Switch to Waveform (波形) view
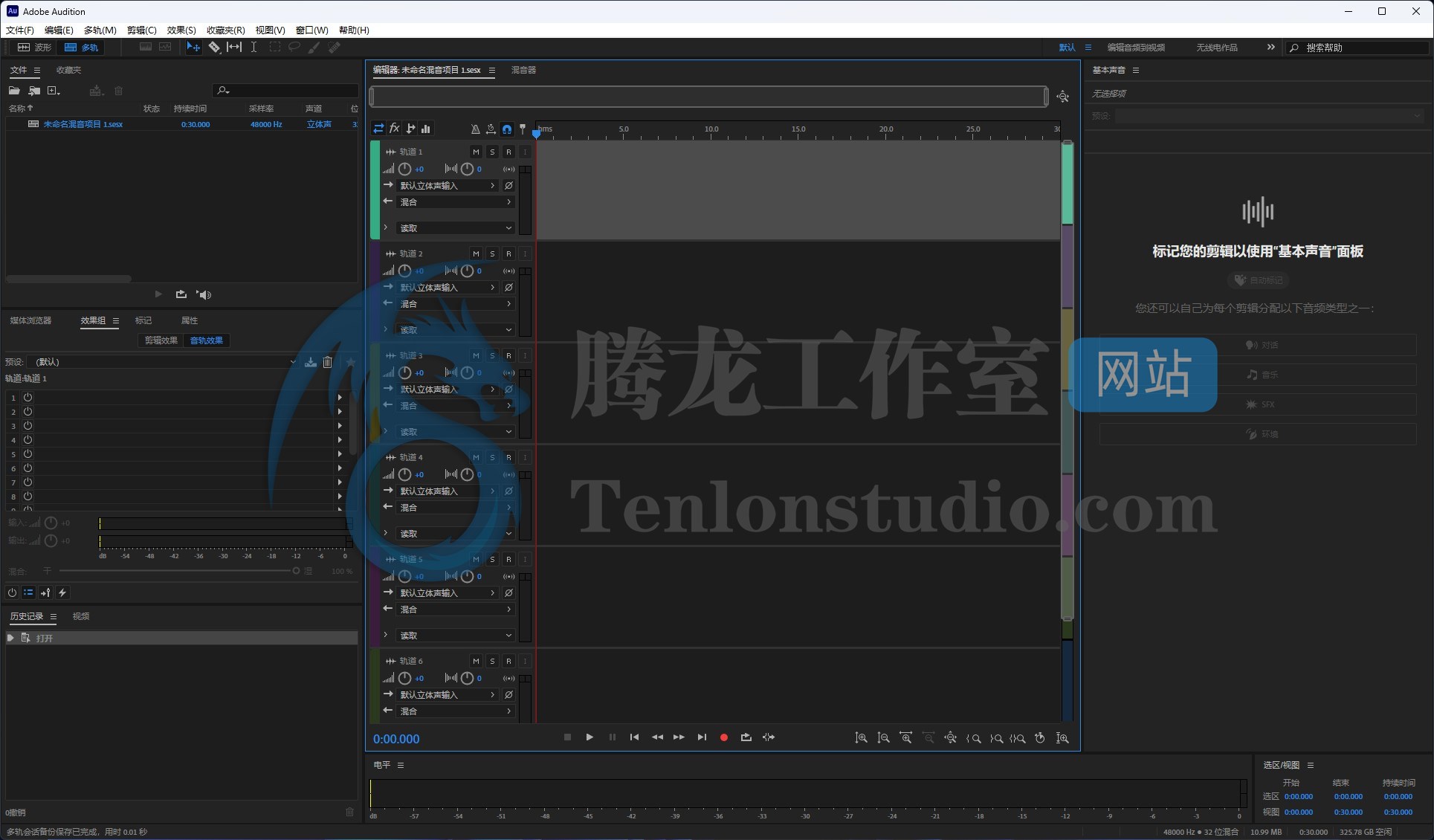1434x840 pixels. (x=34, y=47)
